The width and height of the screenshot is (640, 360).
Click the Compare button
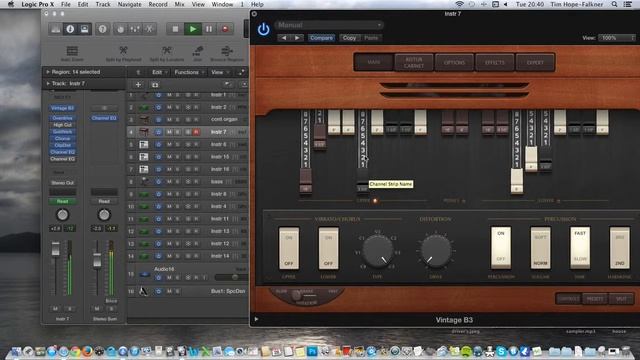coord(321,38)
